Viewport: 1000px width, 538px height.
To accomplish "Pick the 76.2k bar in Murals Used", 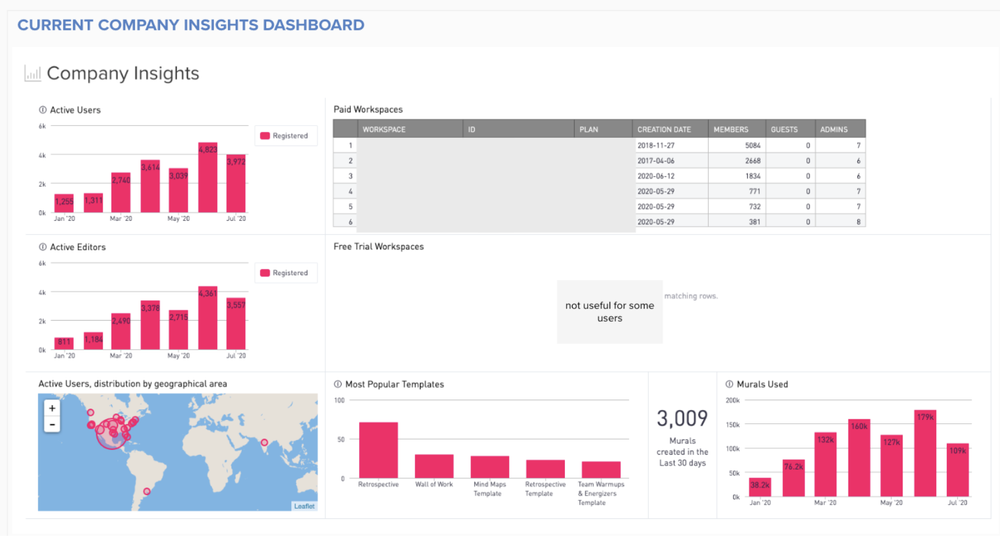I will [x=793, y=478].
